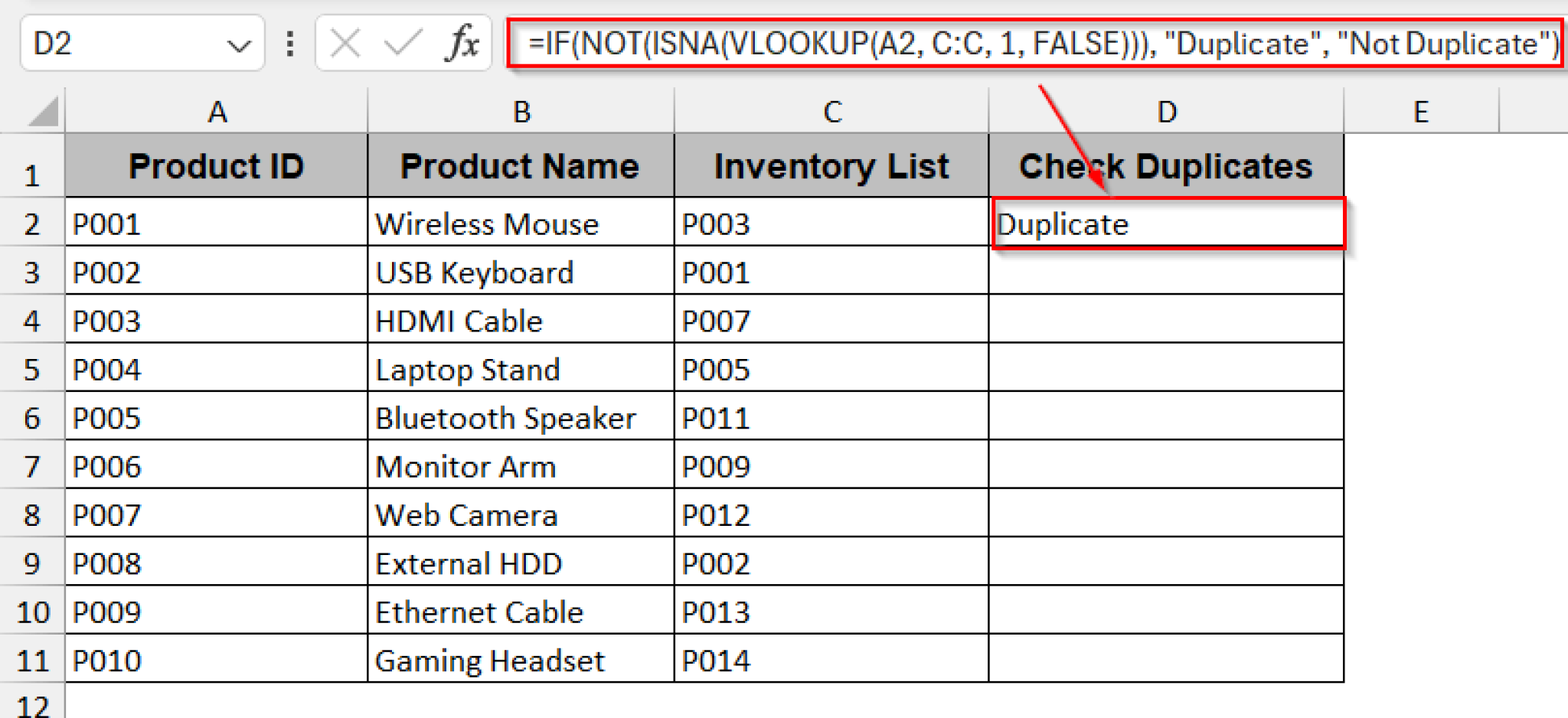Select column A header
The image size is (1568, 718).
pos(217,111)
